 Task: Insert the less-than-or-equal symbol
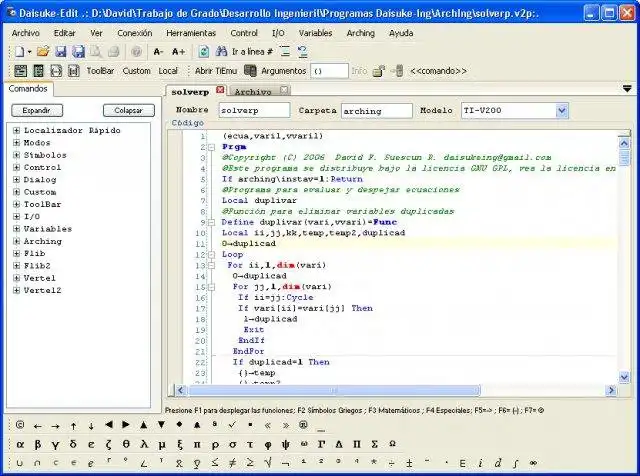point(215,463)
